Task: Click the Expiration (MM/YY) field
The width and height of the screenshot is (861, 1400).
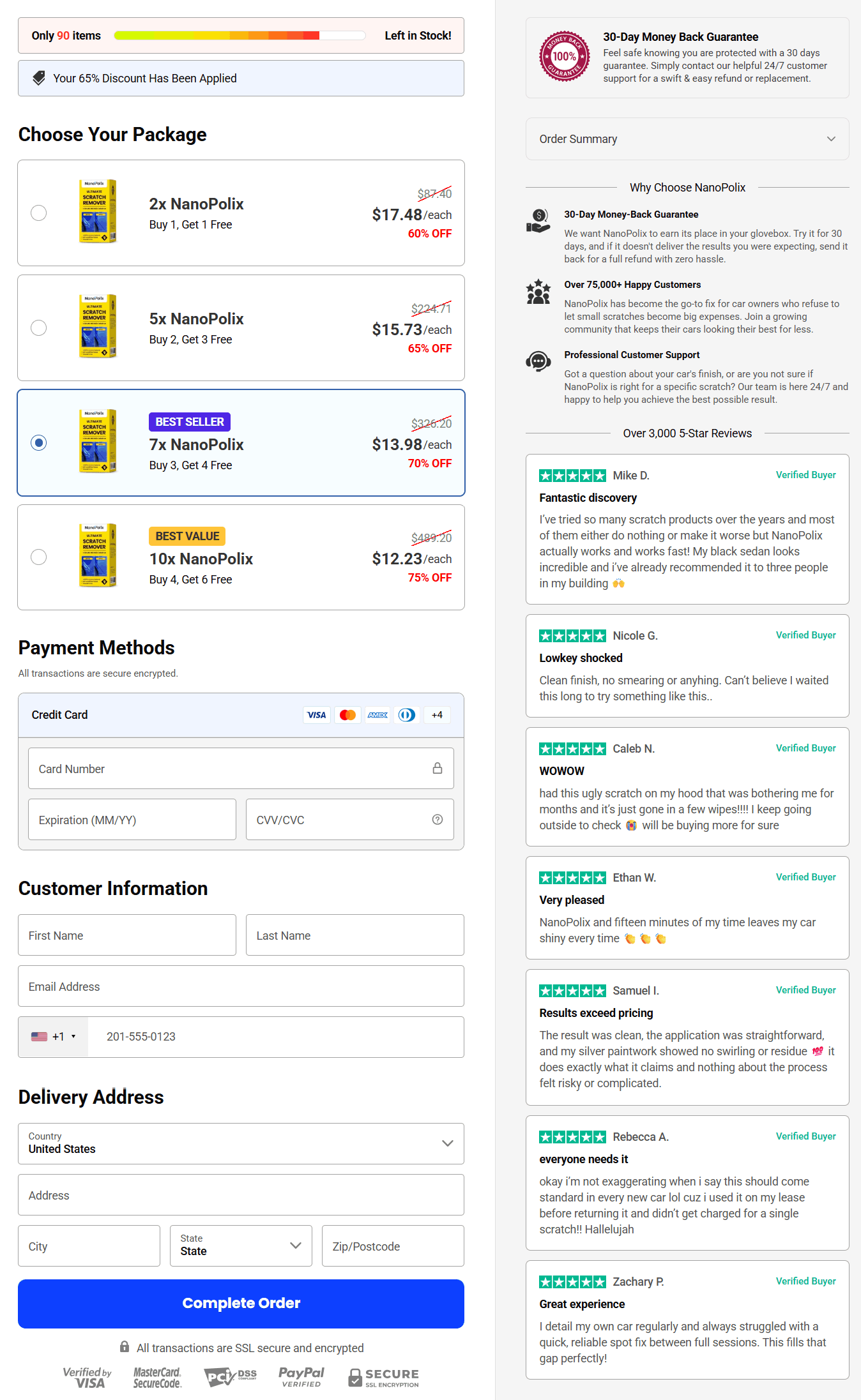Action: click(x=132, y=820)
